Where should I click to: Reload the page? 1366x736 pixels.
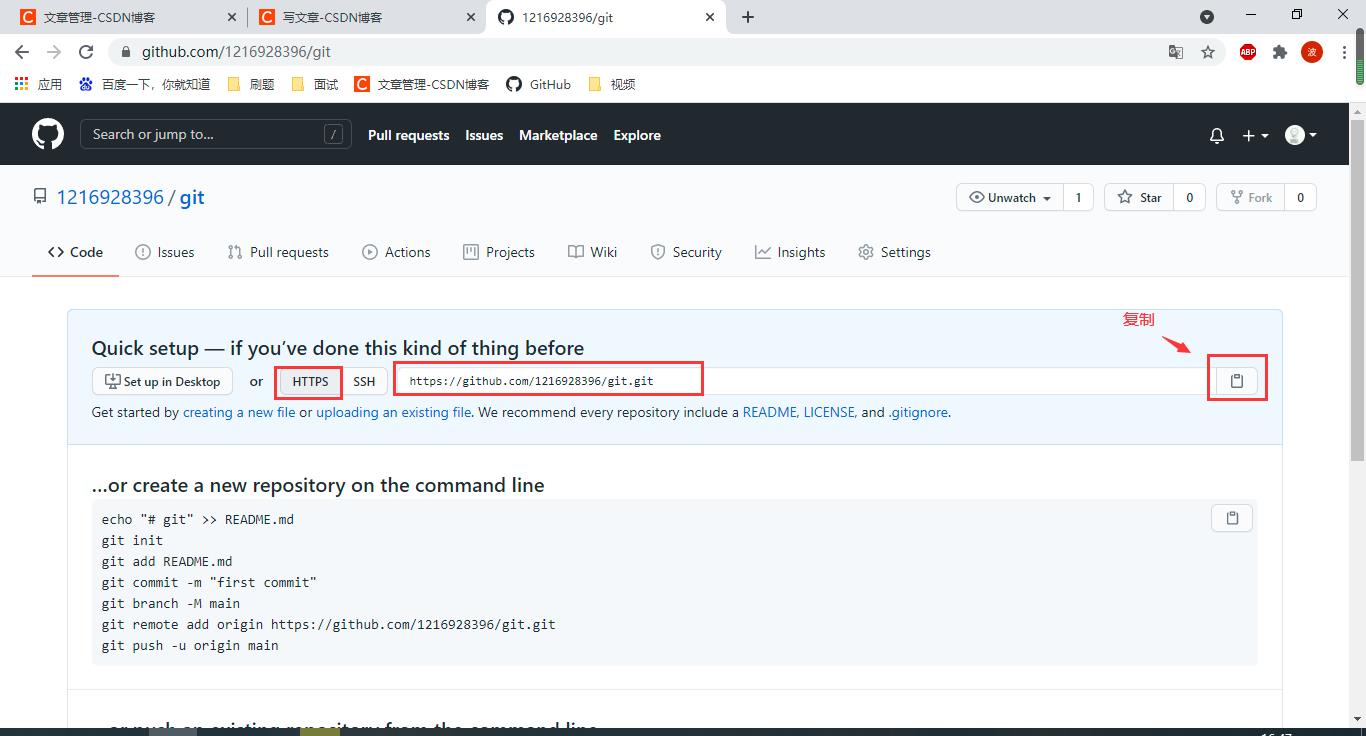click(86, 52)
